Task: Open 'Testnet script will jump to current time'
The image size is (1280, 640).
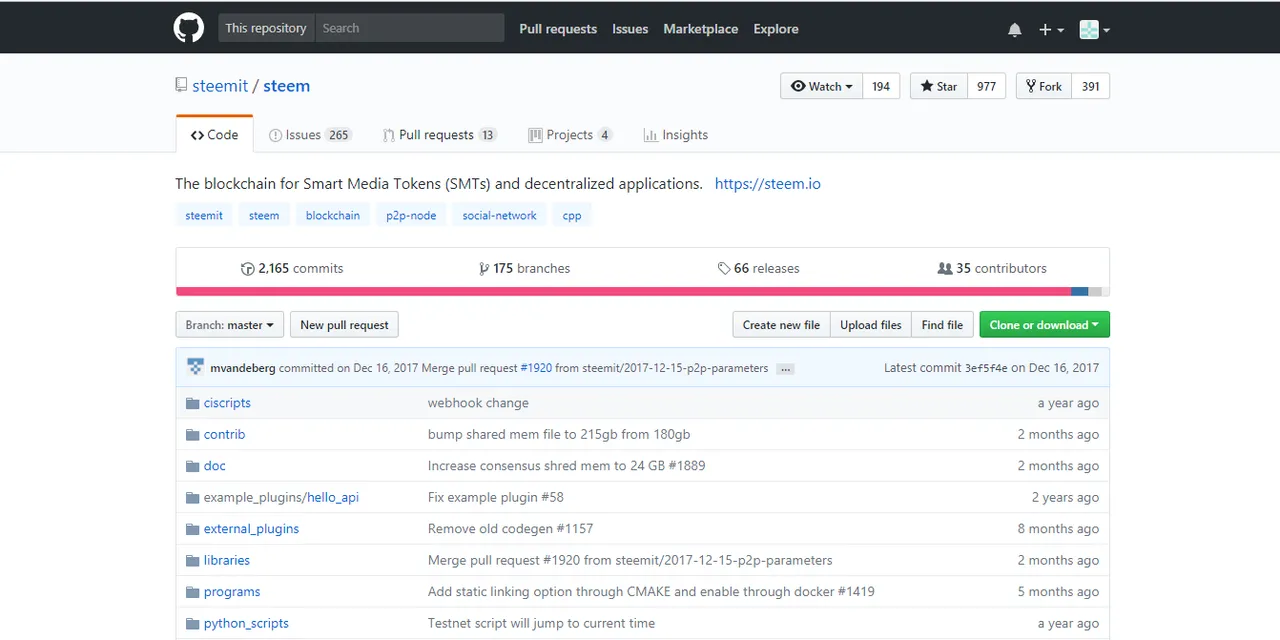Action: click(x=541, y=623)
